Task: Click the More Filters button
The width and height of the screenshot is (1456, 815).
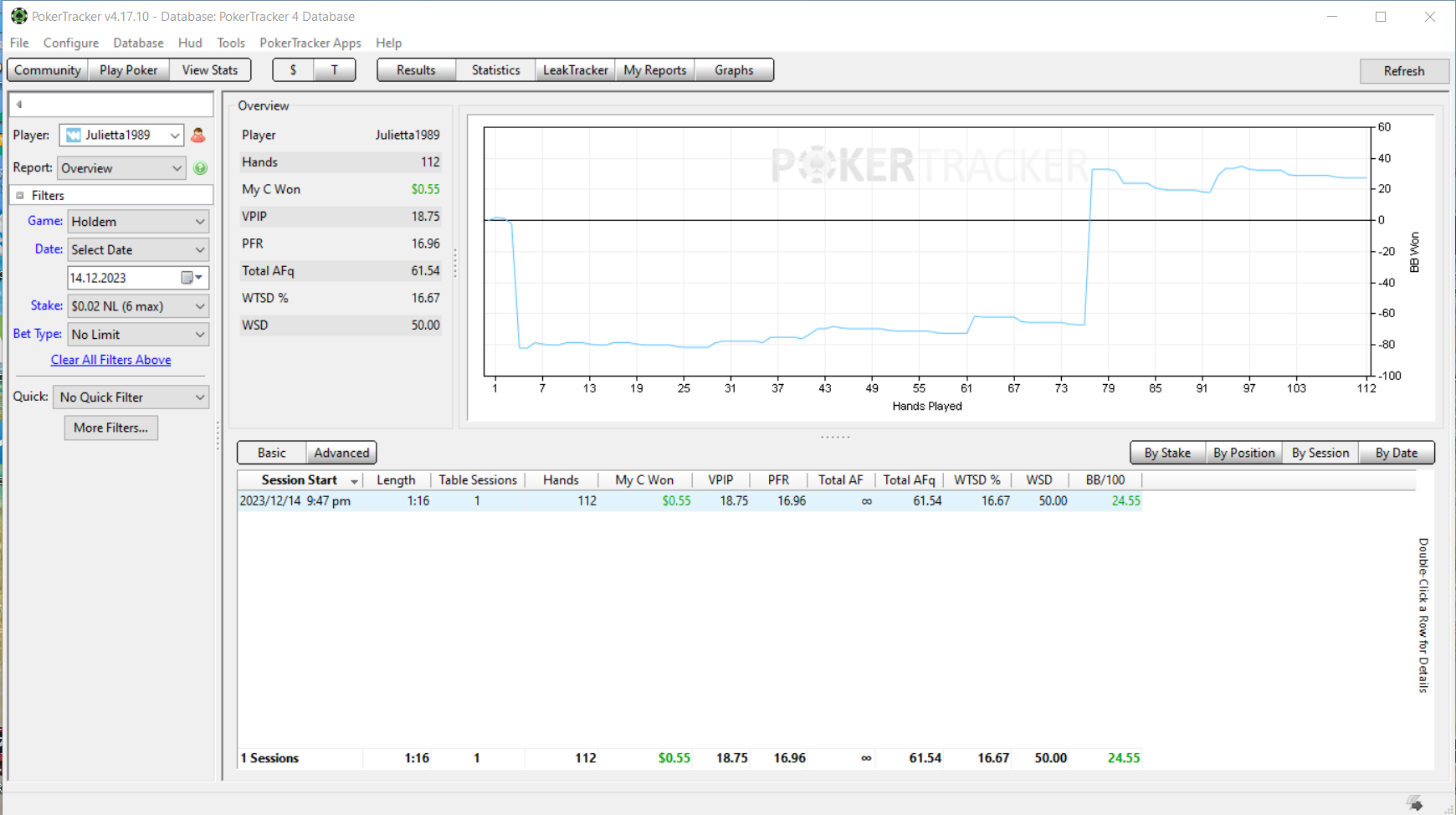Action: pyautogui.click(x=111, y=428)
